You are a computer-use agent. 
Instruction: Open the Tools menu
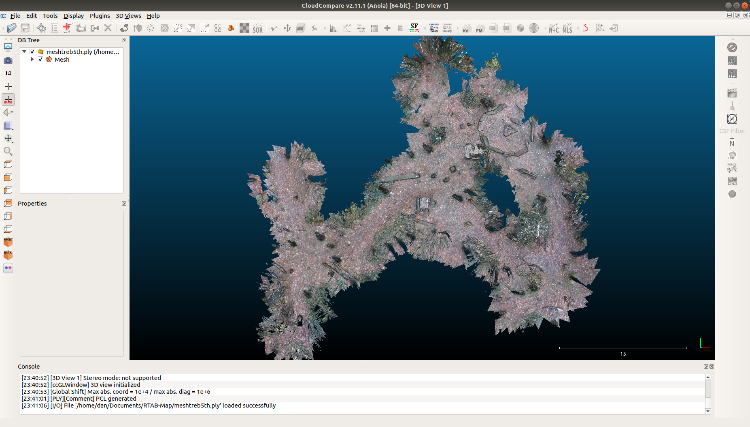click(x=50, y=16)
